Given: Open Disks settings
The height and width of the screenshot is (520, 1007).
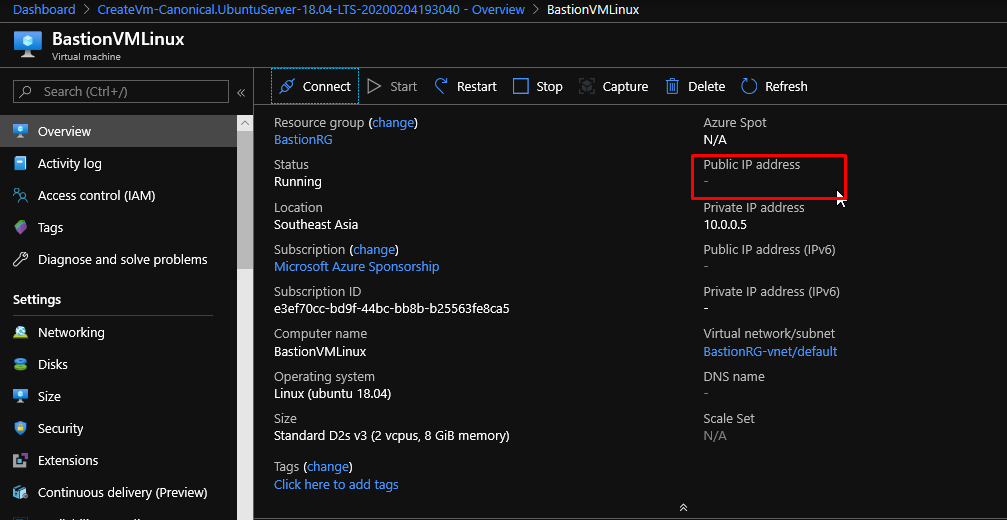Looking at the screenshot, I should (x=118, y=364).
